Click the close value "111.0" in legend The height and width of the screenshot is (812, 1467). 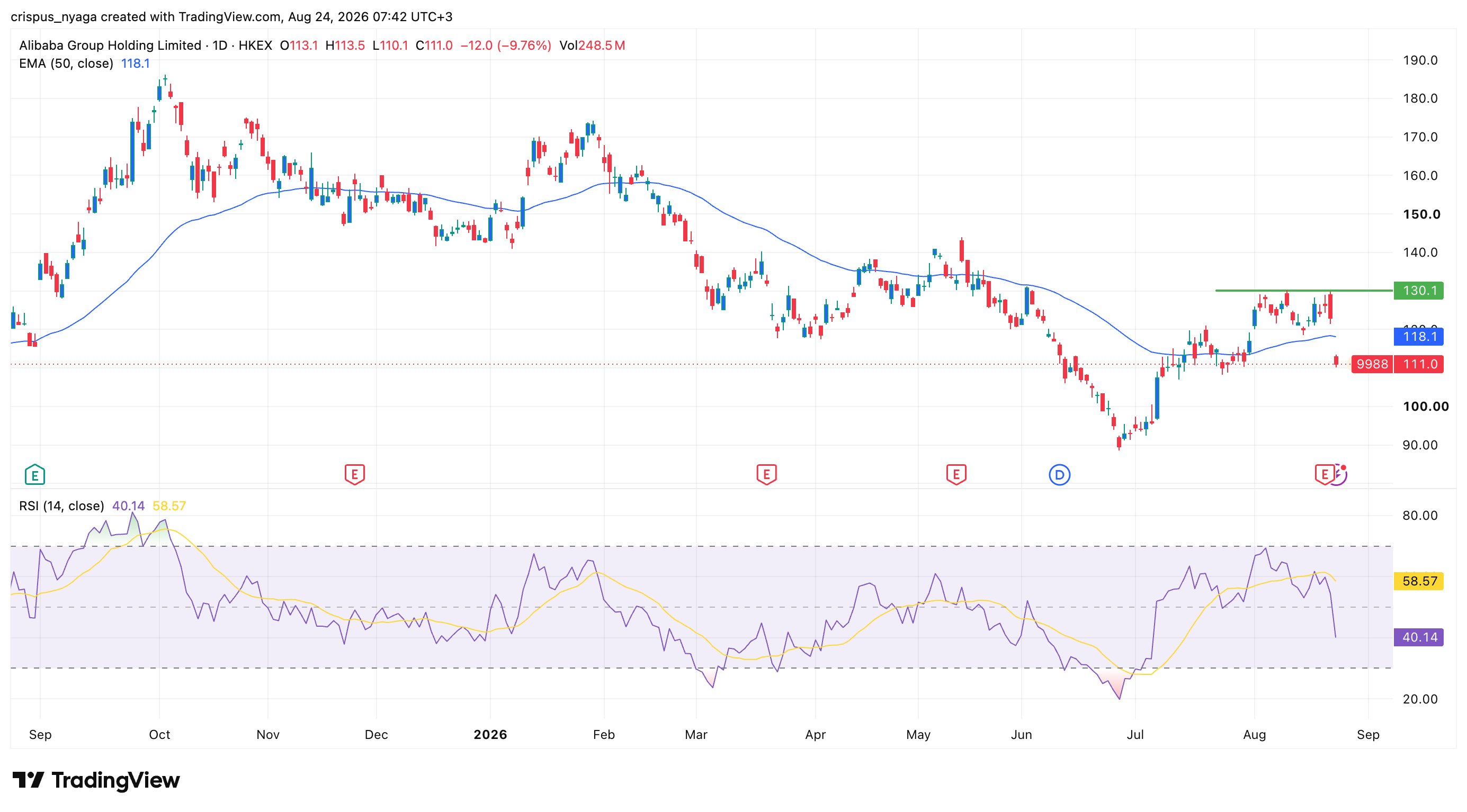[439, 46]
